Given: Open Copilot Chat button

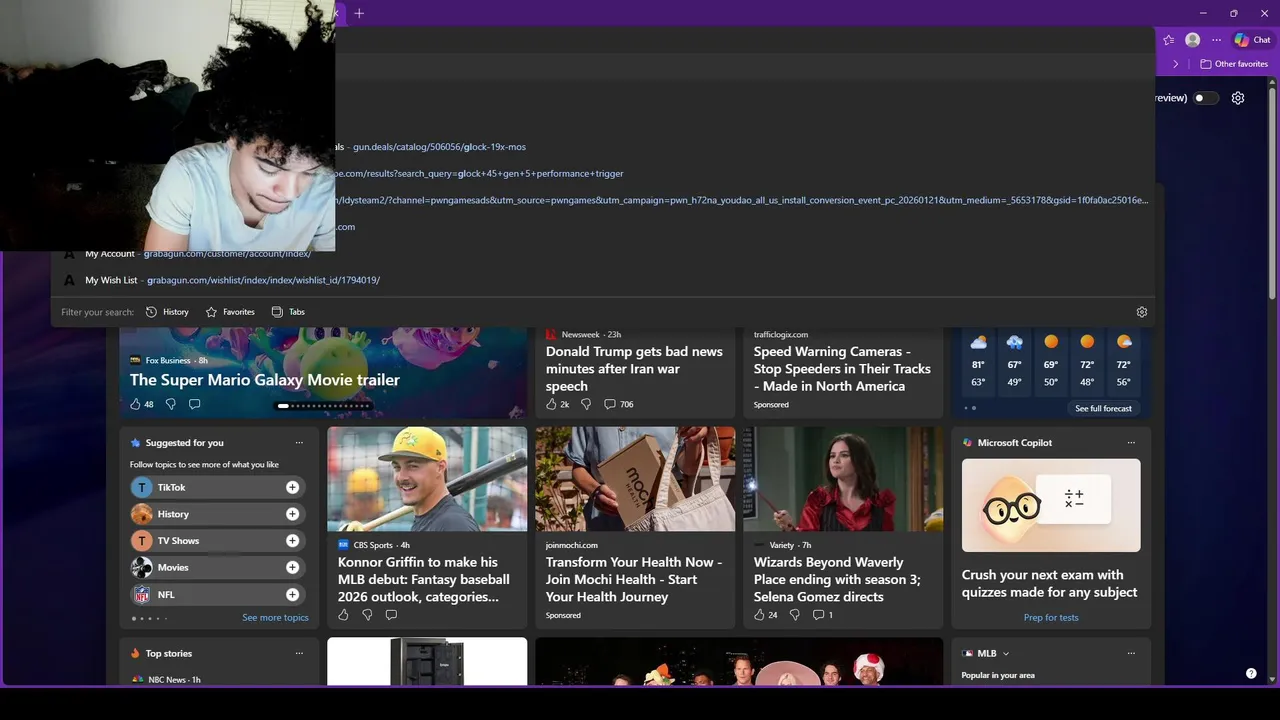Looking at the screenshot, I should pos(1252,40).
